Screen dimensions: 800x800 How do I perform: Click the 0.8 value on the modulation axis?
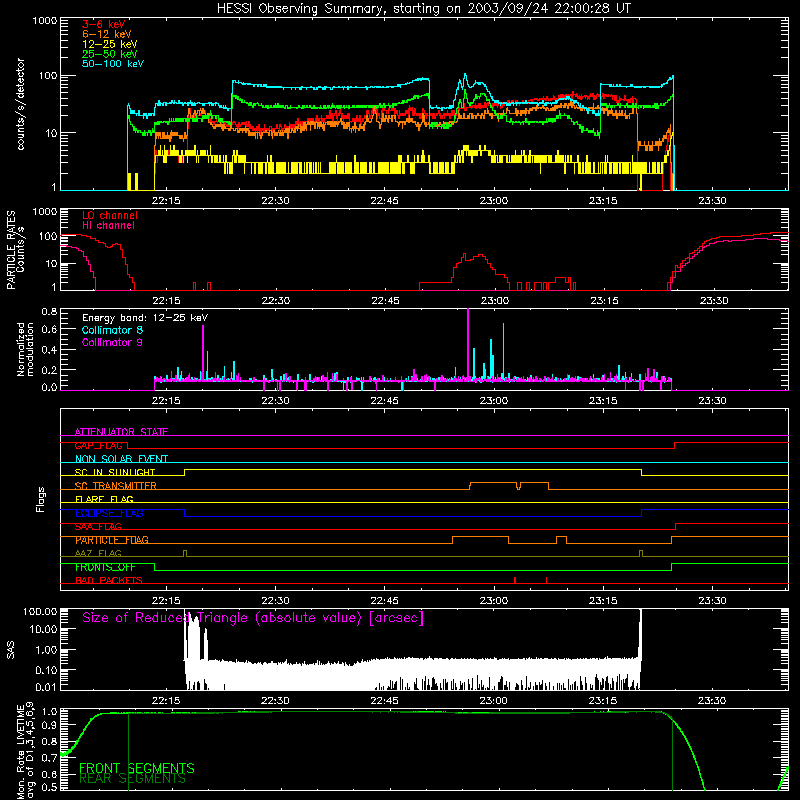click(49, 311)
